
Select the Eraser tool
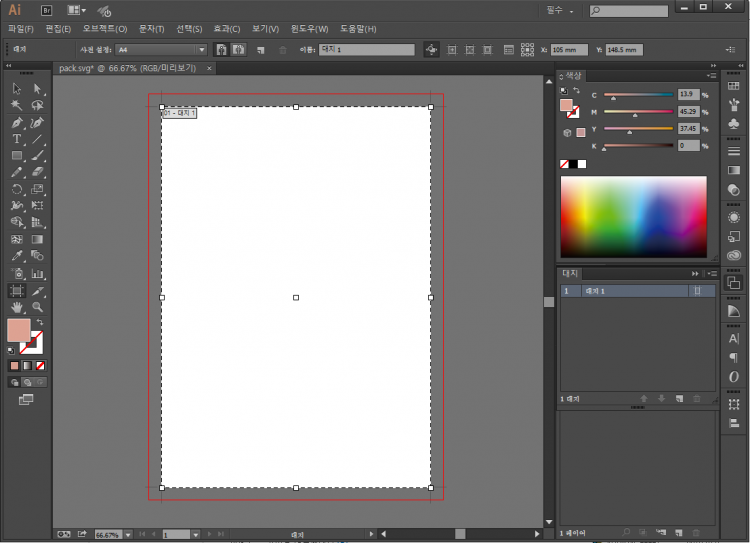pyautogui.click(x=37, y=172)
